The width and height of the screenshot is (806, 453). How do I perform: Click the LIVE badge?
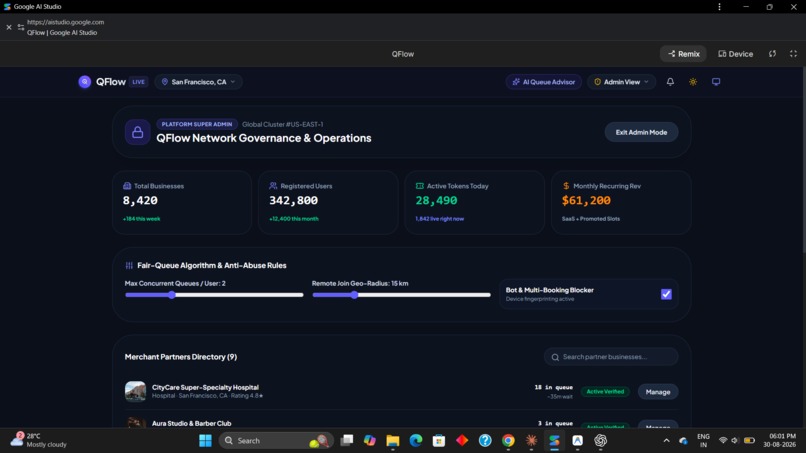[138, 82]
